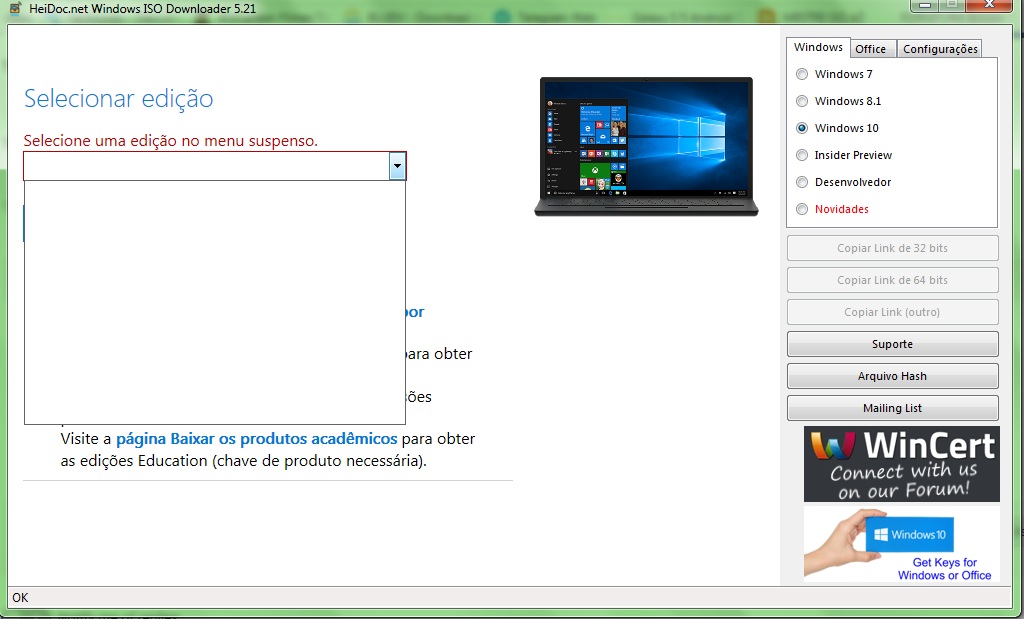Image resolution: width=1024 pixels, height=619 pixels.
Task: Click the HeiDoc app icon in title bar
Action: pyautogui.click(x=16, y=8)
